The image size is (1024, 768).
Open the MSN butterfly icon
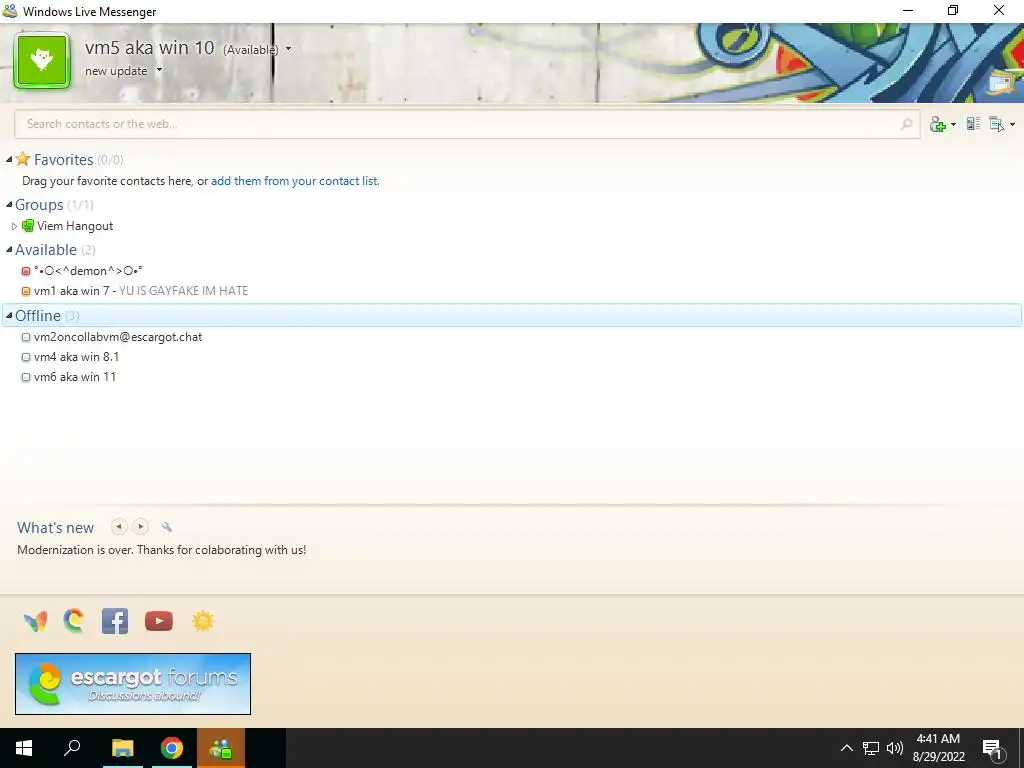coord(35,621)
